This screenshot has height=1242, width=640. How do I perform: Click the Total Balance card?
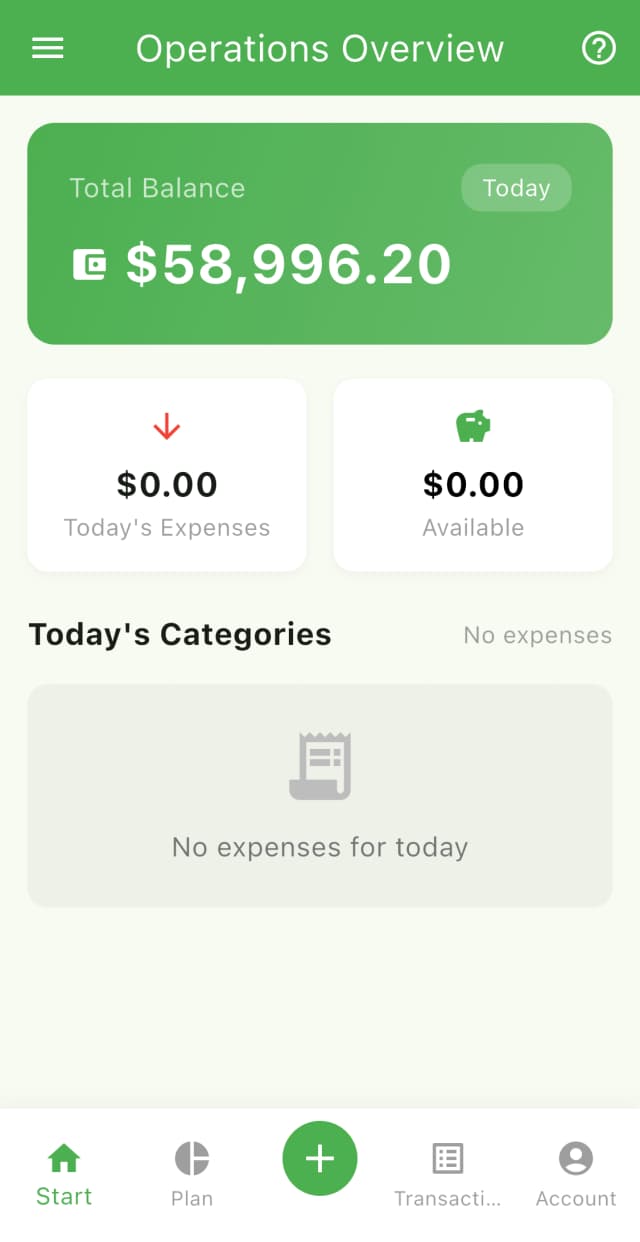pos(319,233)
